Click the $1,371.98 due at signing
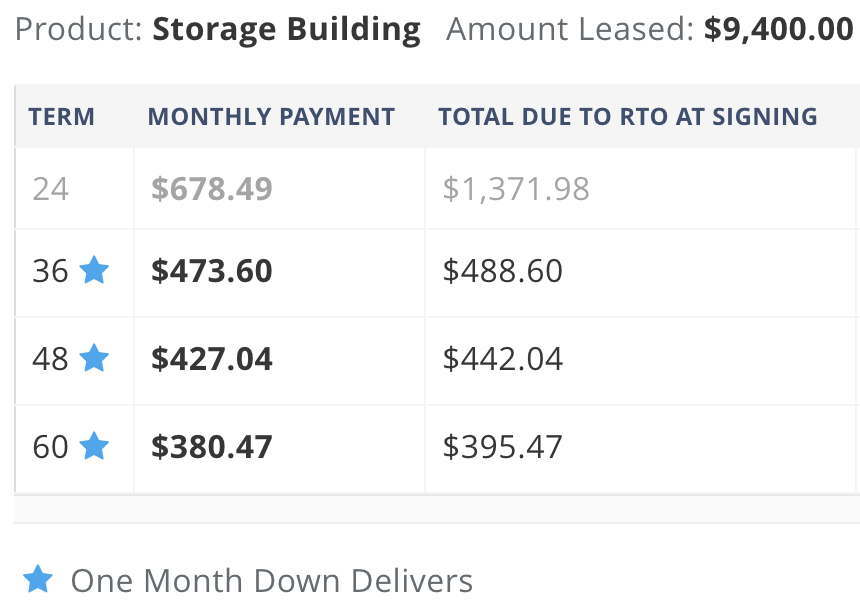Screen dimensions: 860x610 click(516, 189)
